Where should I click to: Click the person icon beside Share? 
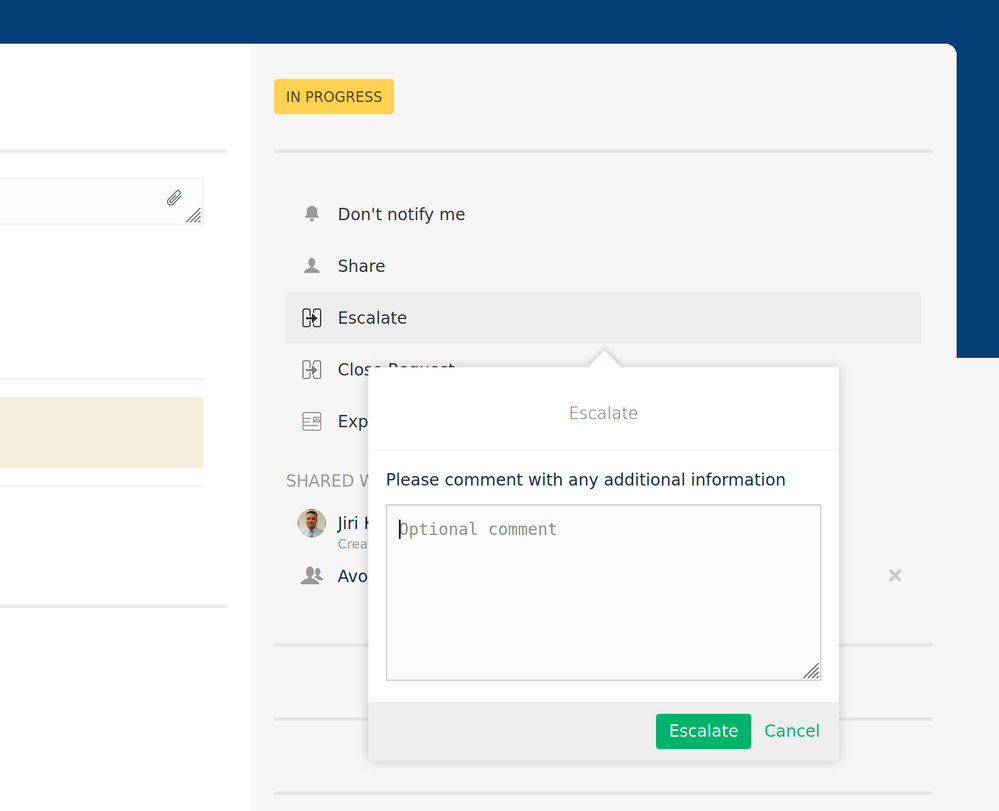312,266
